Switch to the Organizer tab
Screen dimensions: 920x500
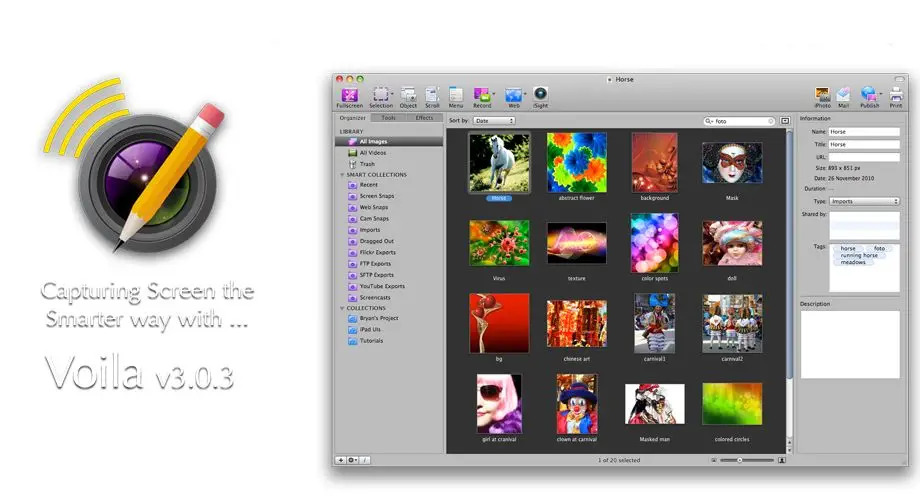click(x=352, y=118)
